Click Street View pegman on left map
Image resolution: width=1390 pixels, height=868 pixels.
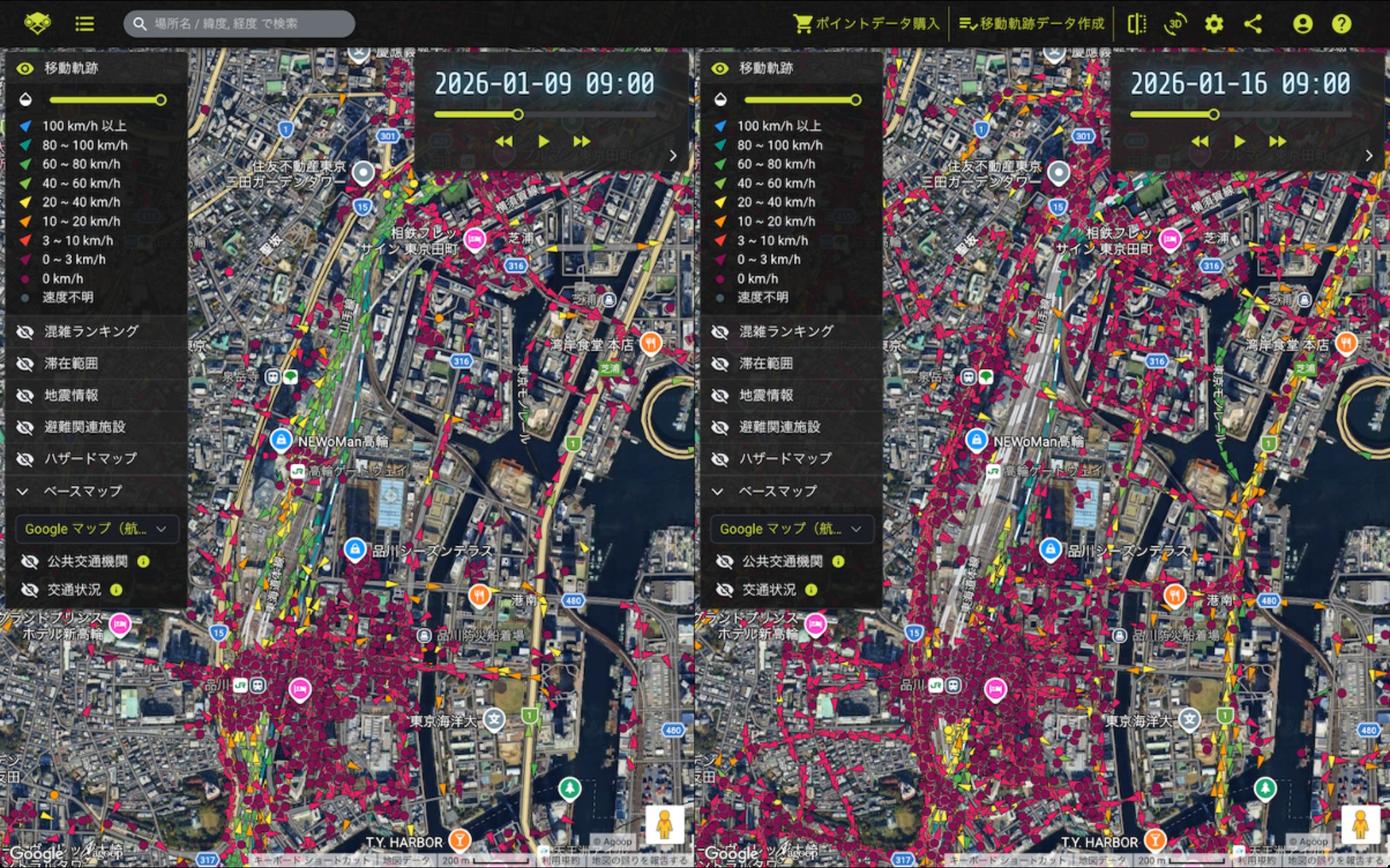pos(664,825)
